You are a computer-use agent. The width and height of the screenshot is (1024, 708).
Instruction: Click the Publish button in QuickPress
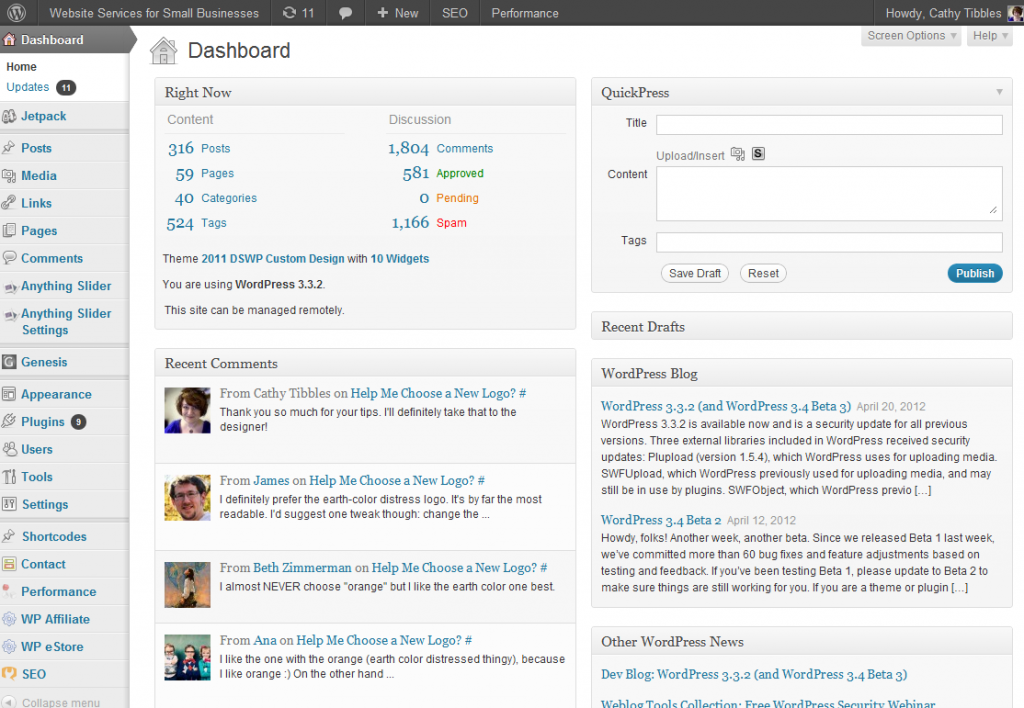click(x=975, y=274)
